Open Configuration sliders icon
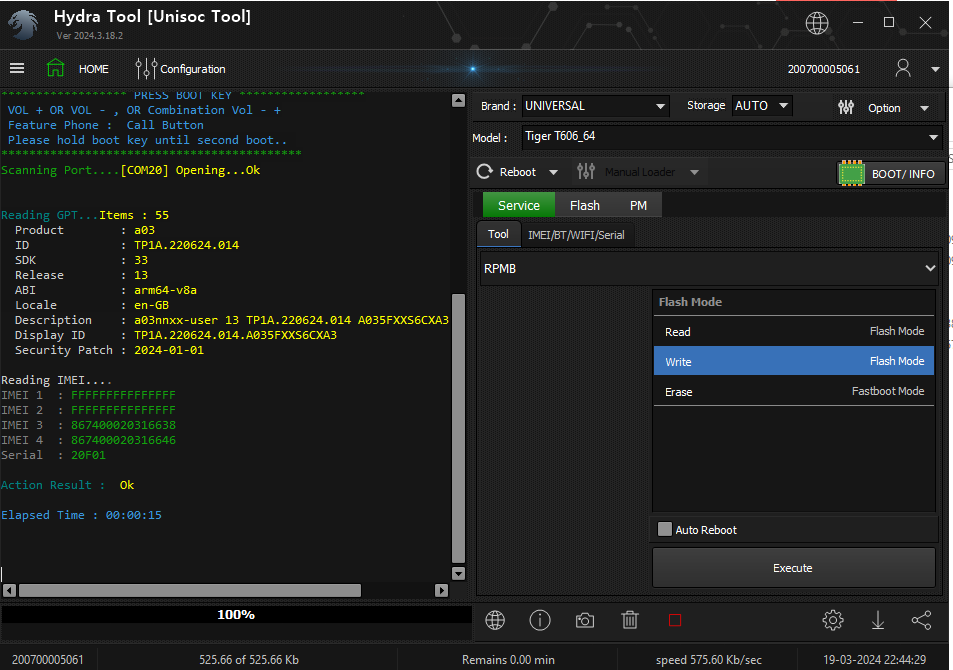 click(x=146, y=69)
